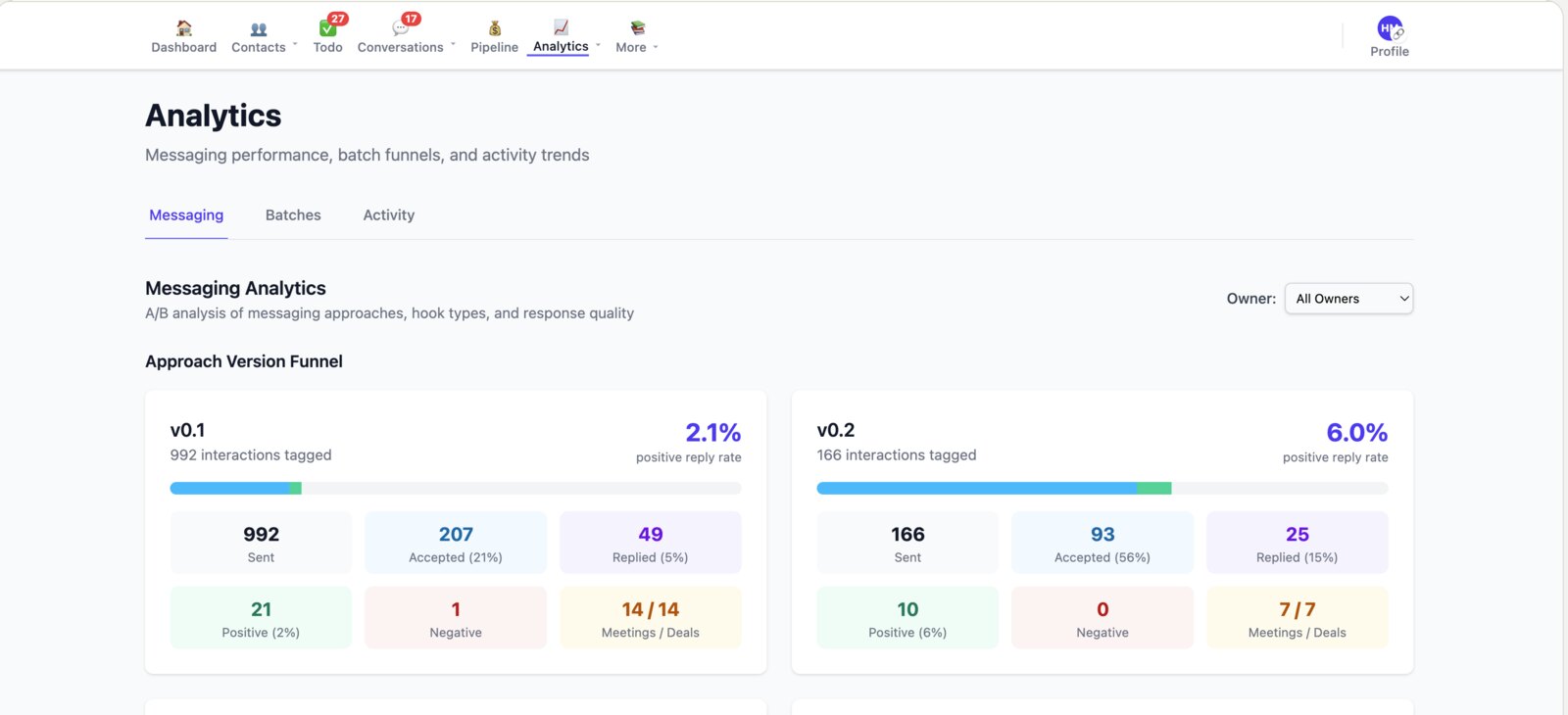Click the 10 Positive (6%) card
1568x715 pixels.
point(907,618)
